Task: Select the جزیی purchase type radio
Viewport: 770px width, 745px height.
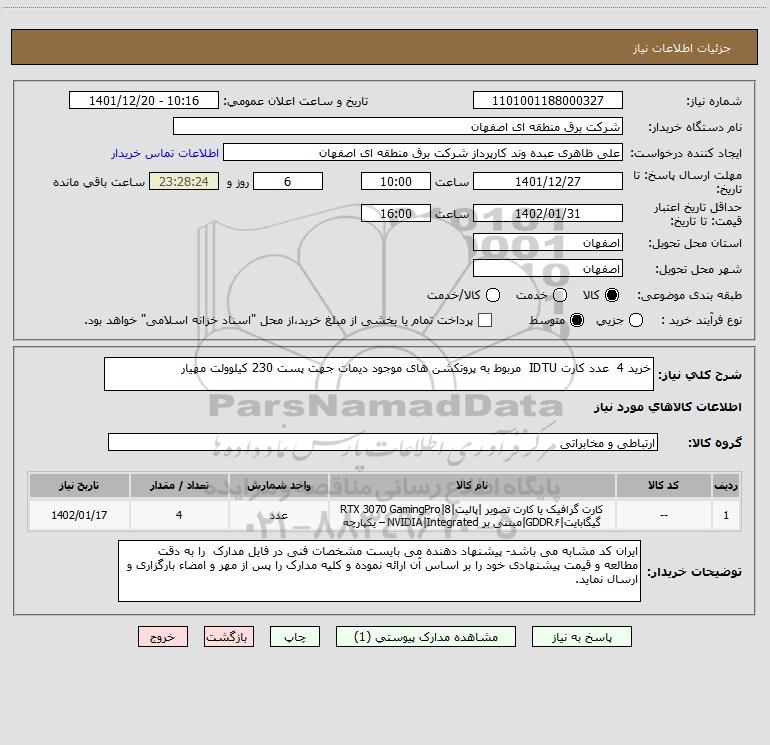Action: tap(635, 320)
